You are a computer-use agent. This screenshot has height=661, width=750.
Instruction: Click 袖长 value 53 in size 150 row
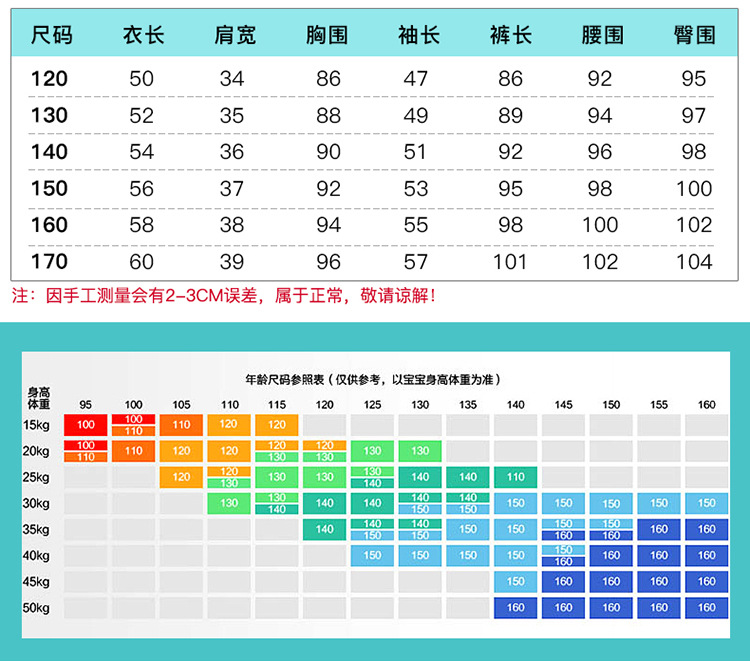coord(416,188)
